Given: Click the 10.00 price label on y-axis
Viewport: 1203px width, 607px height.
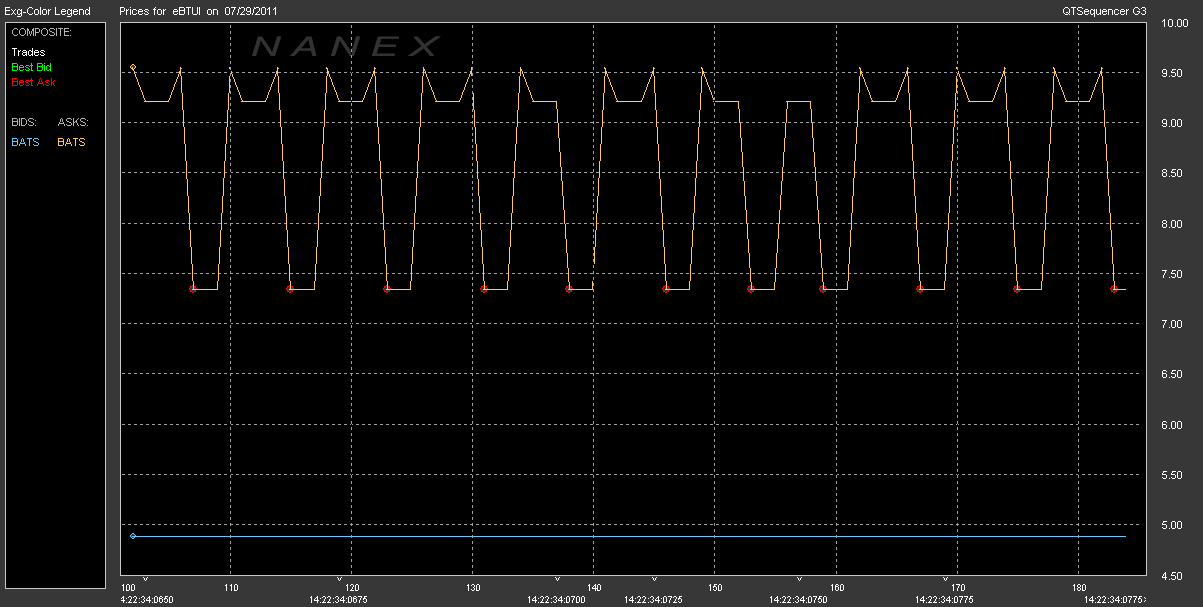Looking at the screenshot, I should [x=1172, y=23].
